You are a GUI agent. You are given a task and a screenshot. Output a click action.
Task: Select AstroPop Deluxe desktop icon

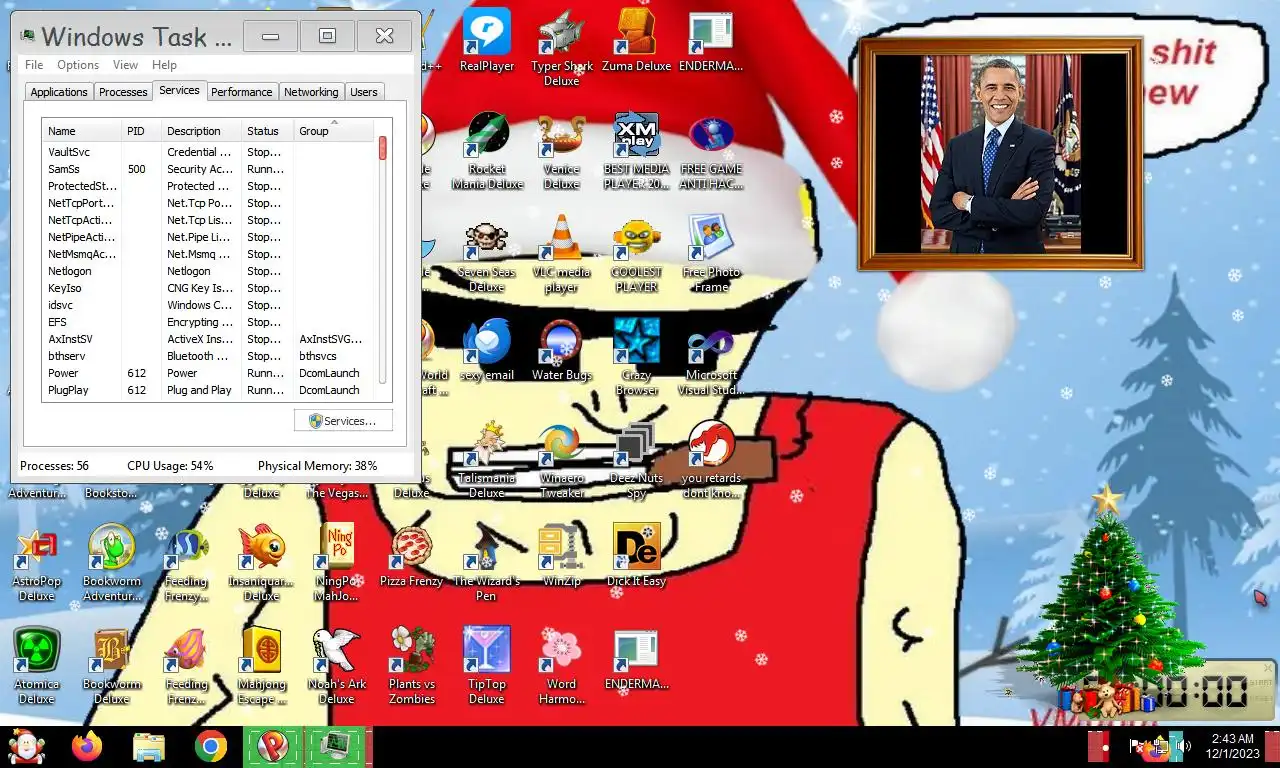(37, 562)
